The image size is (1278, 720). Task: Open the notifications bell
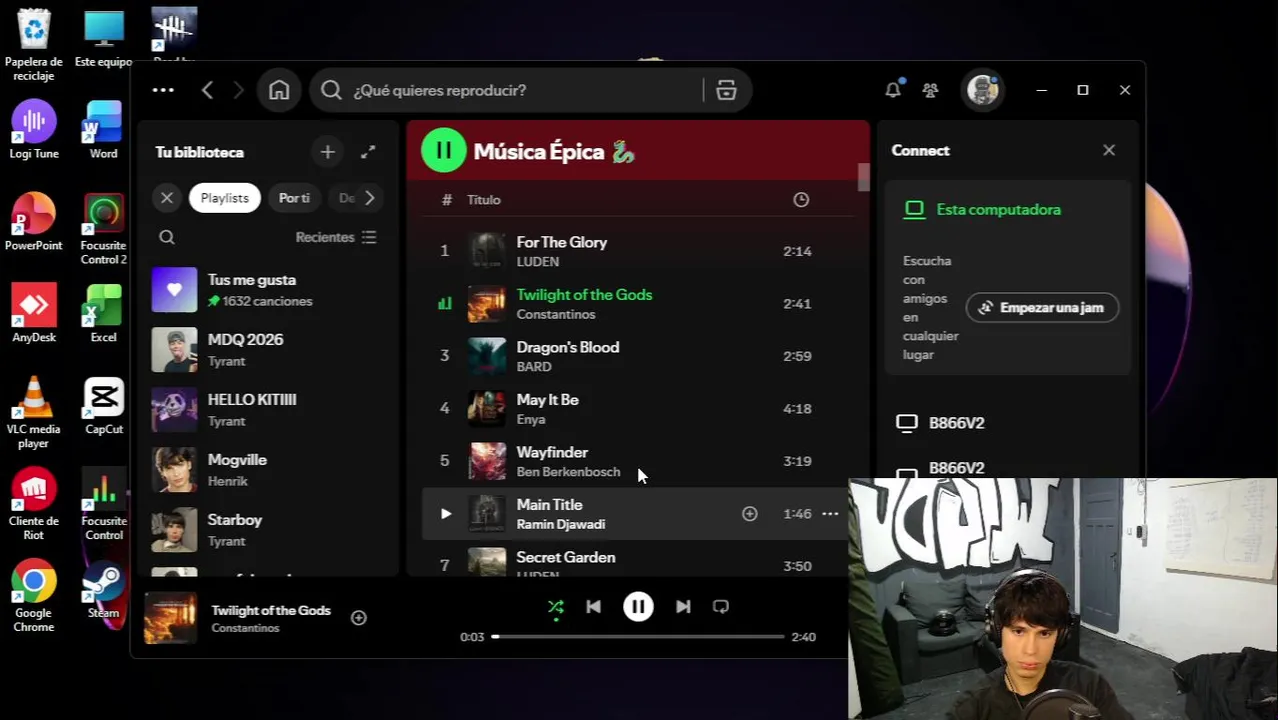[x=893, y=90]
